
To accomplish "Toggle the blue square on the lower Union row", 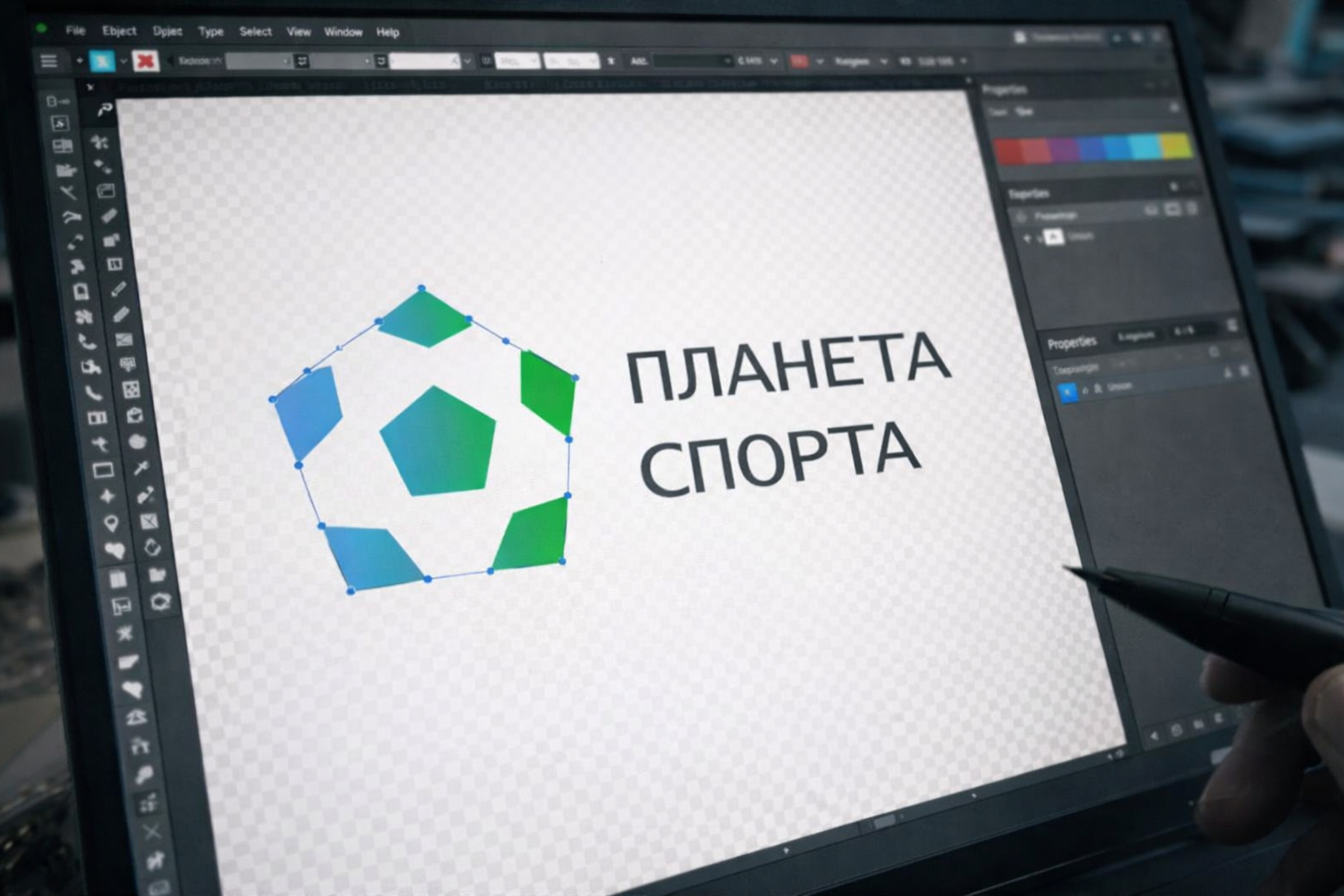I will tap(1067, 391).
